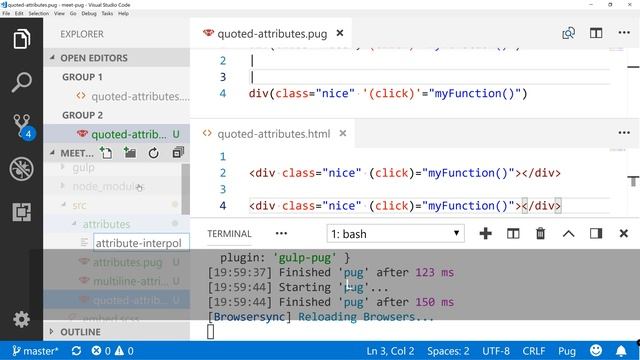Open the Debug view in activity bar
The width and height of the screenshot is (640, 360).
point(21,169)
